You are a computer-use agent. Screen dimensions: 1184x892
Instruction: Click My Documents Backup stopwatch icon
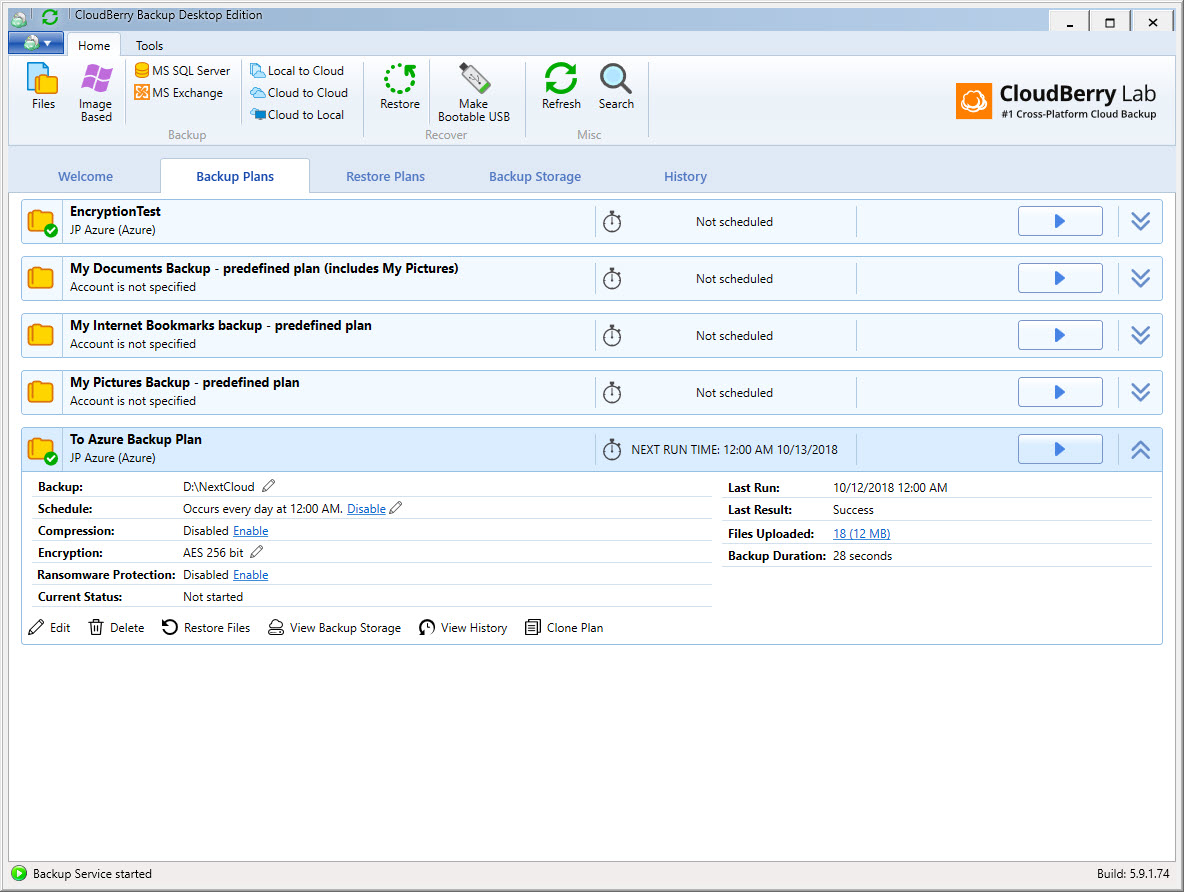pyautogui.click(x=612, y=278)
